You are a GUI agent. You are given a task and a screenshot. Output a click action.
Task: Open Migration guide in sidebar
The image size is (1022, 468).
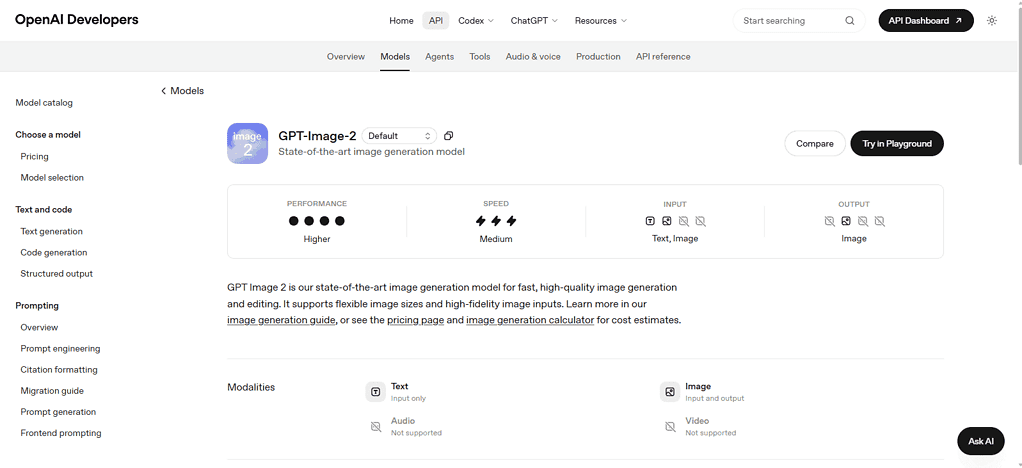tap(52, 391)
